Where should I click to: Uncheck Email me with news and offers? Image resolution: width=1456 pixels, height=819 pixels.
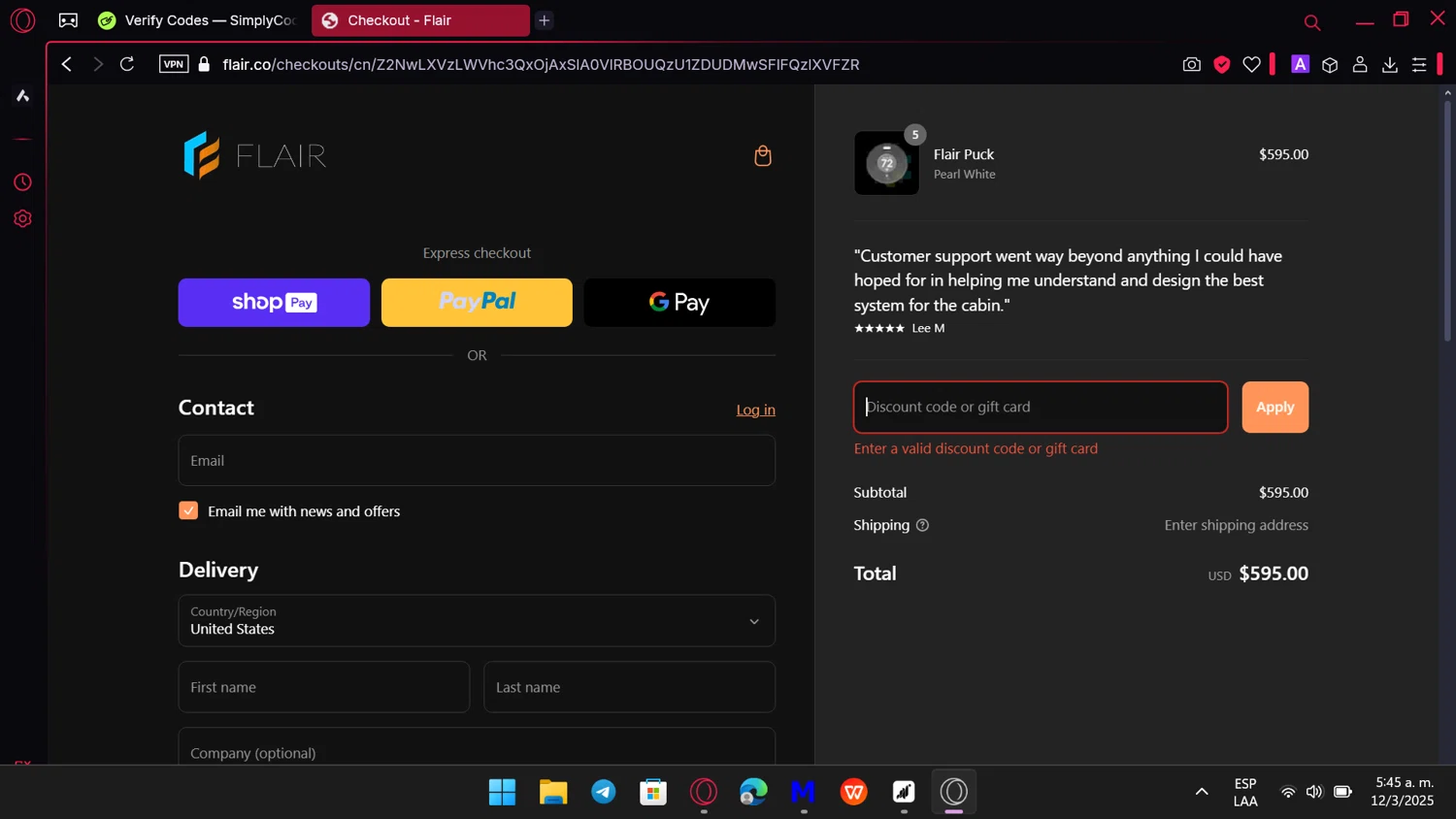coord(188,510)
